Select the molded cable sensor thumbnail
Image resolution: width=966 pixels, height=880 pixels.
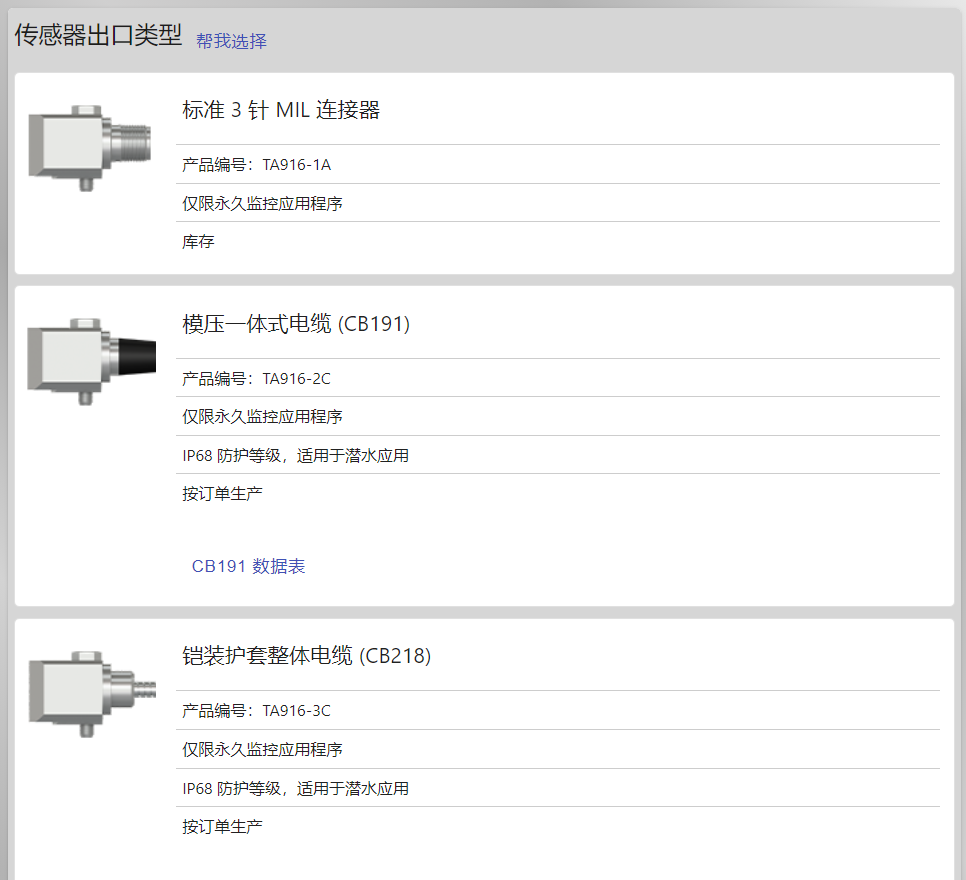coord(92,362)
